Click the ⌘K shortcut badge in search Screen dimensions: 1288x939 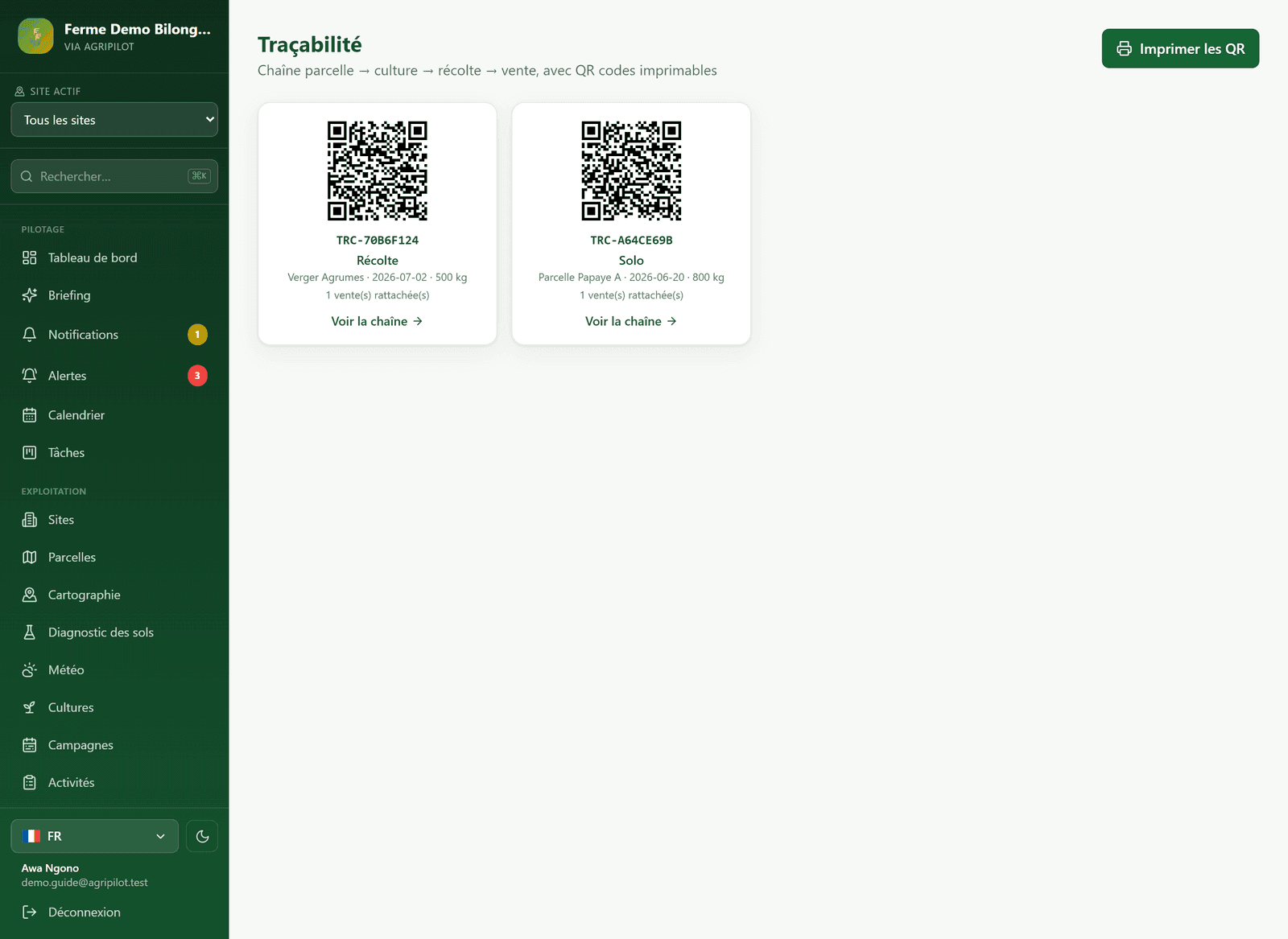click(199, 176)
